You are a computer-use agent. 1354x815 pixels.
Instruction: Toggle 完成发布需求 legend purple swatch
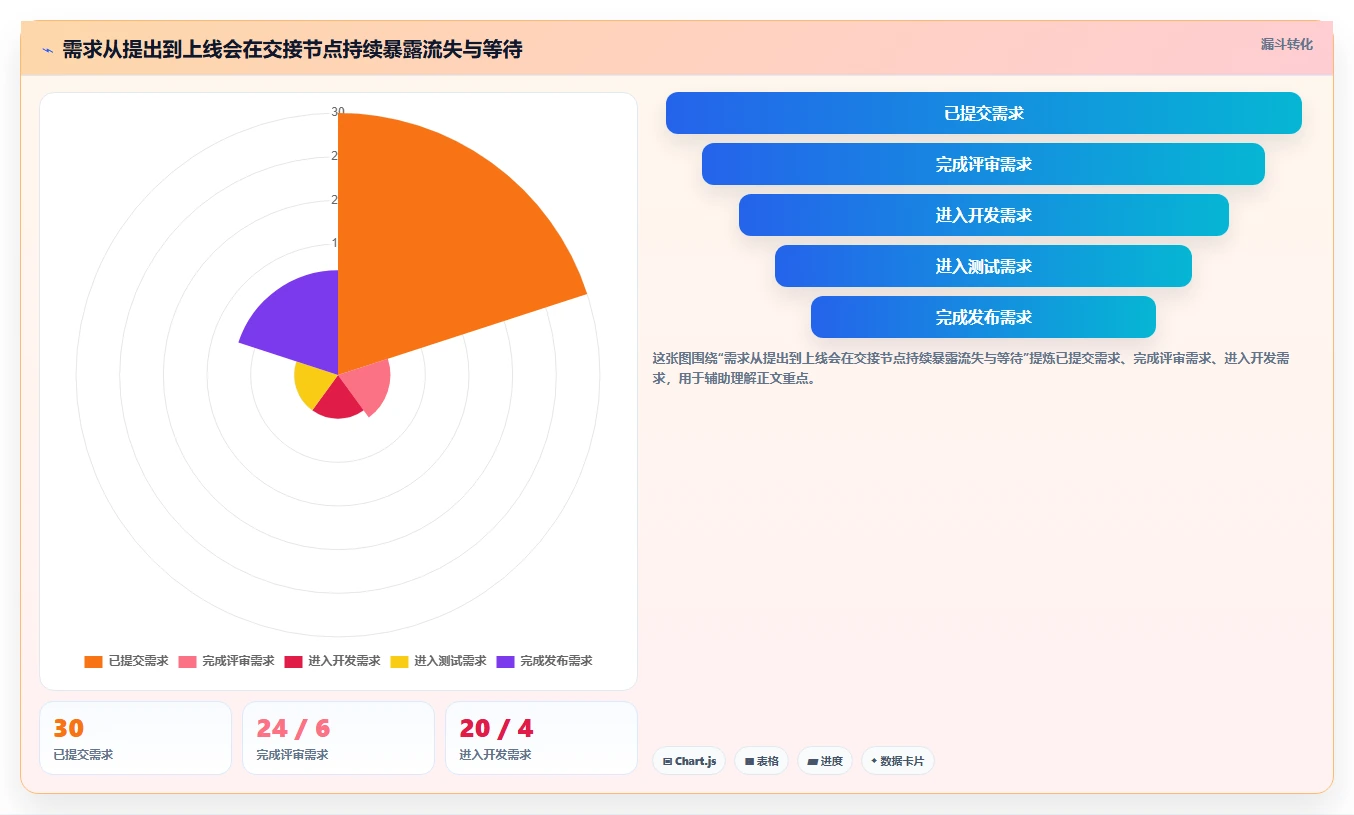505,661
